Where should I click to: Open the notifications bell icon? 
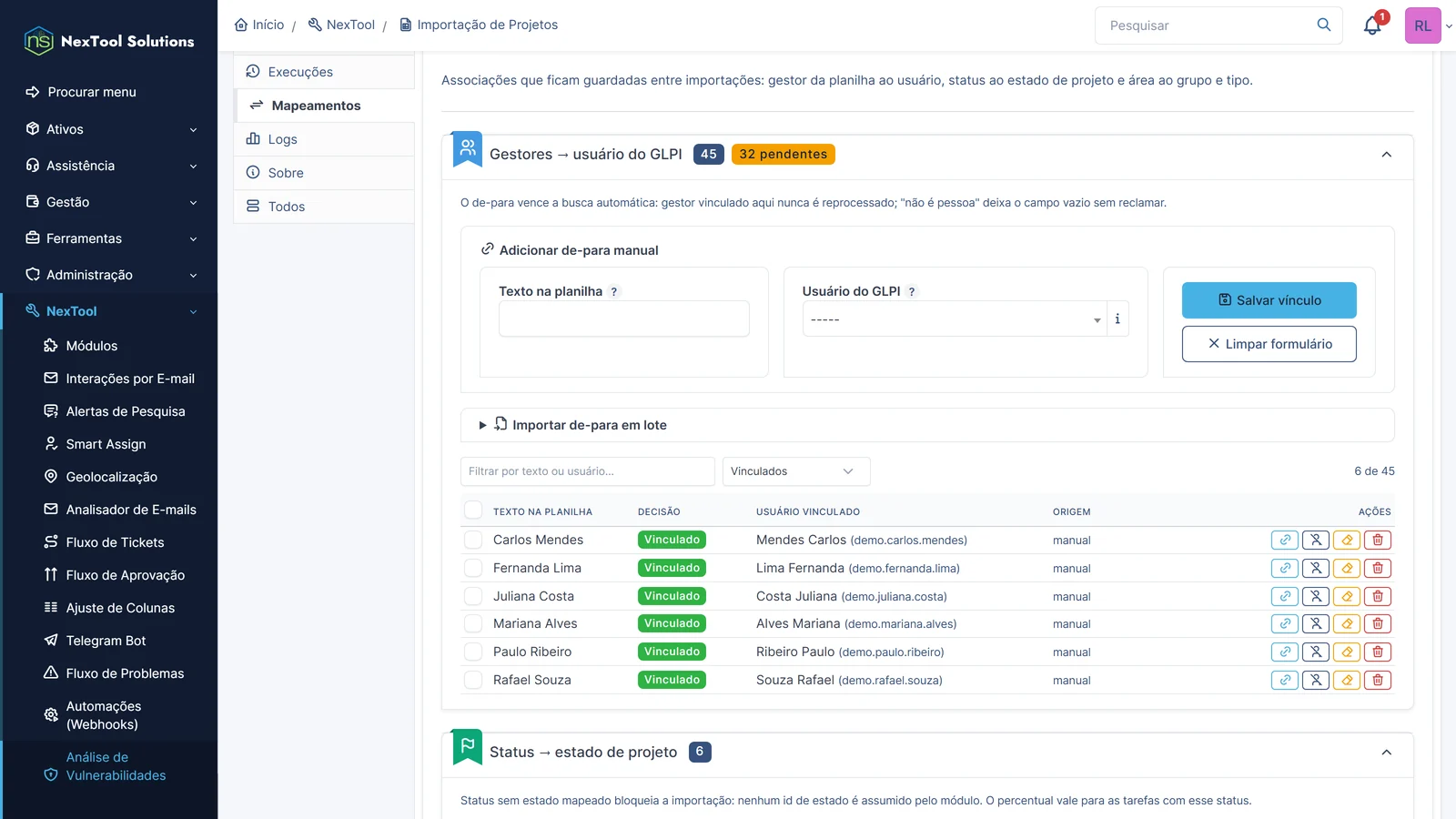[1372, 25]
